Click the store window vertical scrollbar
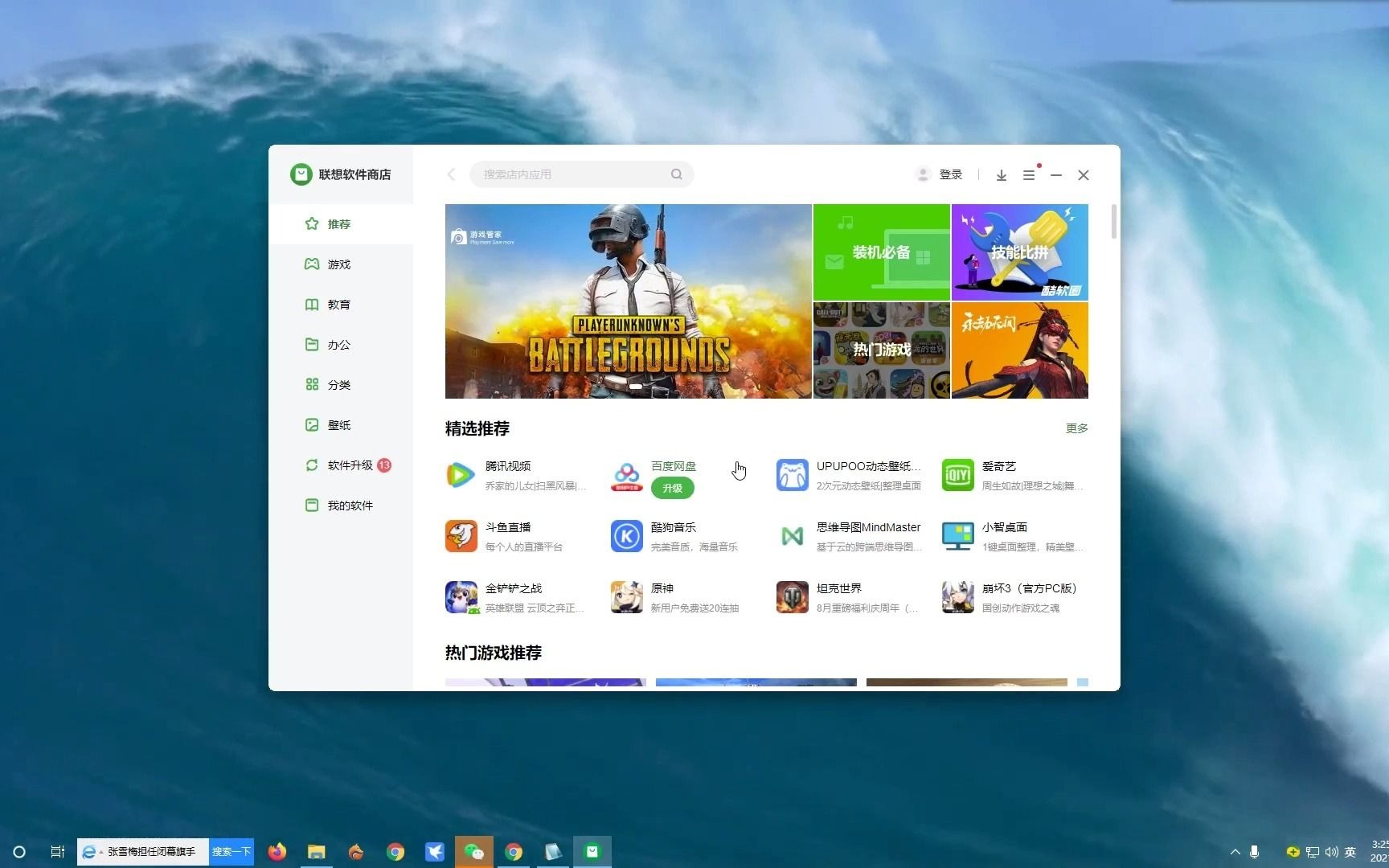The image size is (1389, 868). coord(1114,221)
